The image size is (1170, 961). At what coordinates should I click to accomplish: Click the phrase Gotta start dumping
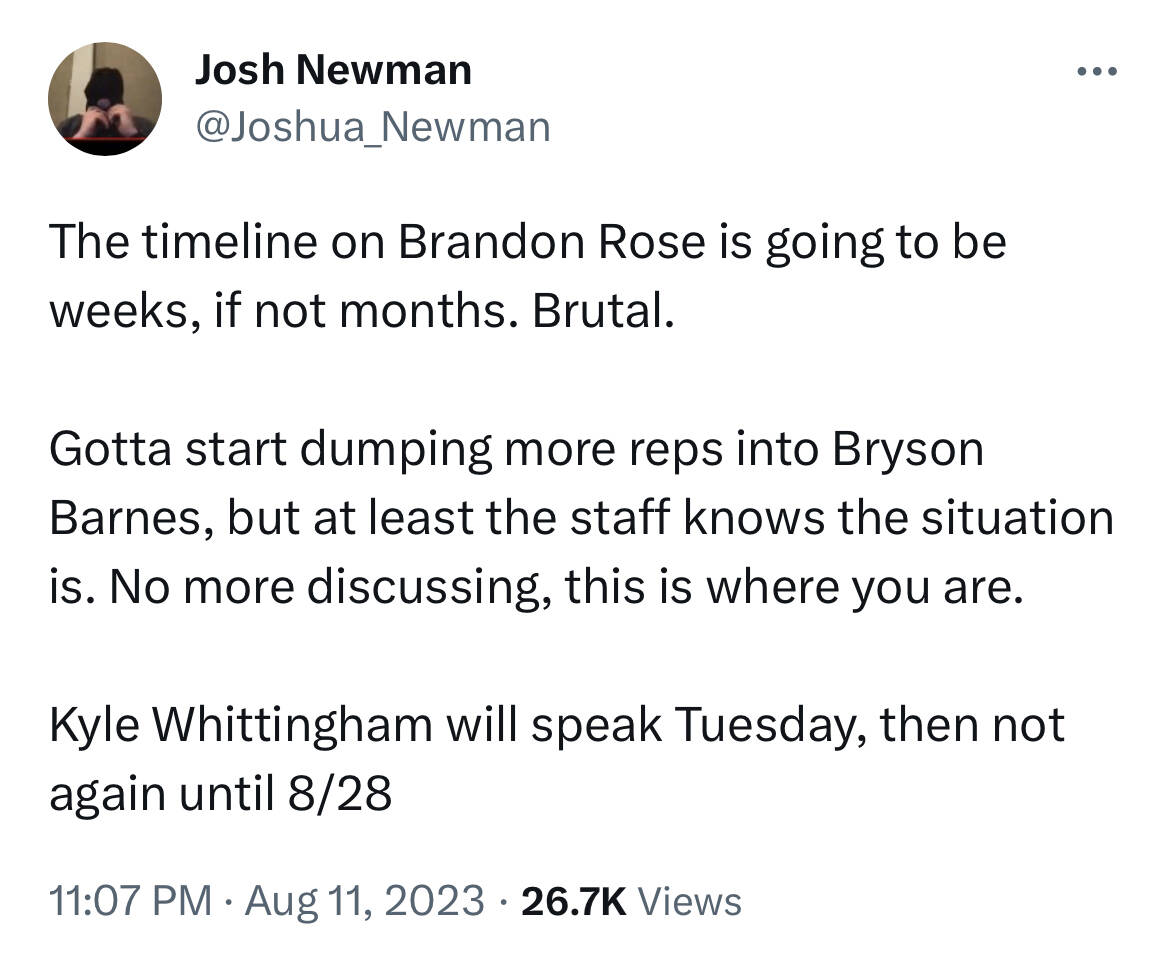(x=271, y=450)
